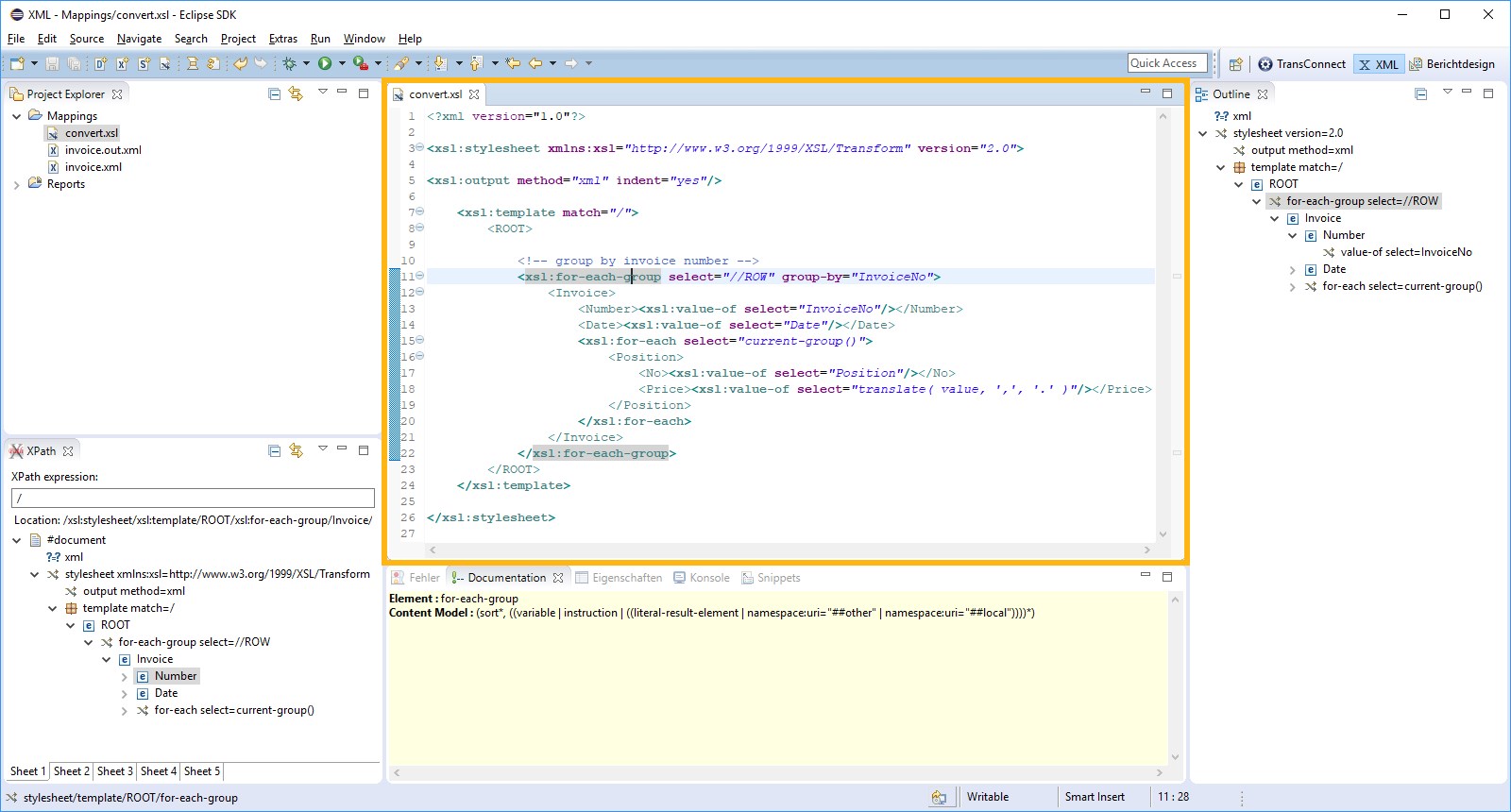The width and height of the screenshot is (1511, 812).
Task: Toggle folding at line 3 xsl:stylesheet
Action: click(420, 147)
